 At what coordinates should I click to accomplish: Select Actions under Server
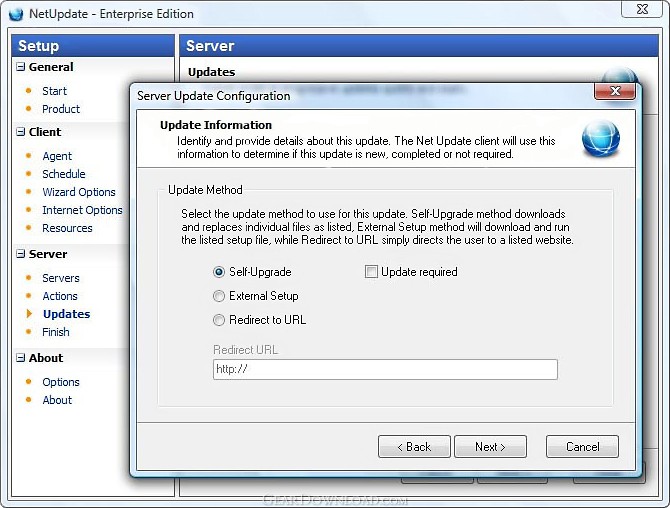point(60,296)
